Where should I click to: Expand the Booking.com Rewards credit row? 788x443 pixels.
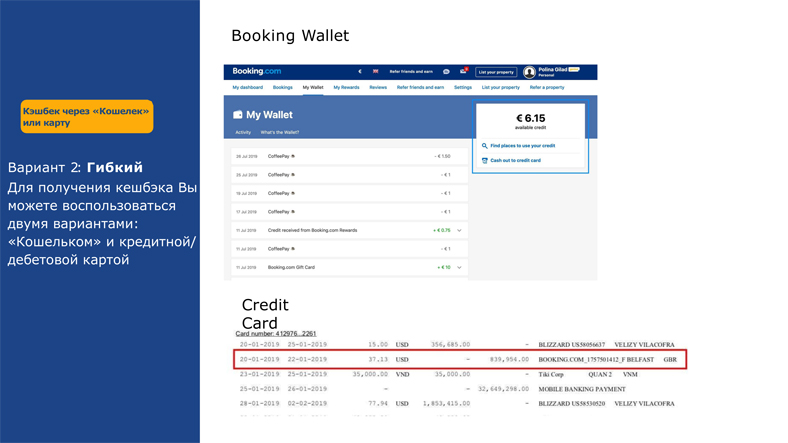(459, 231)
